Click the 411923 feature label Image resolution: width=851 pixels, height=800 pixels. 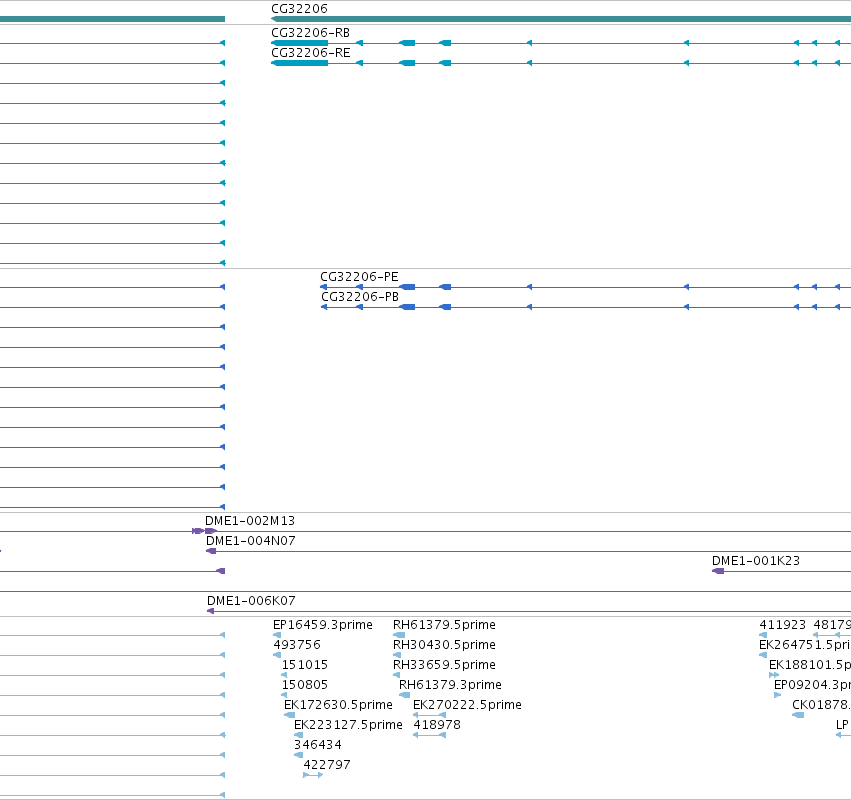click(x=783, y=625)
